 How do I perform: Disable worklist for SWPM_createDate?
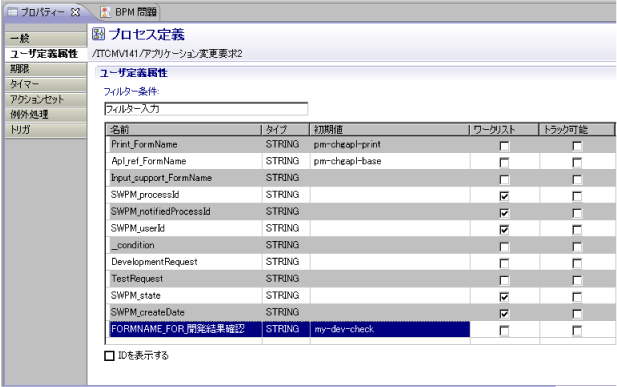click(504, 314)
